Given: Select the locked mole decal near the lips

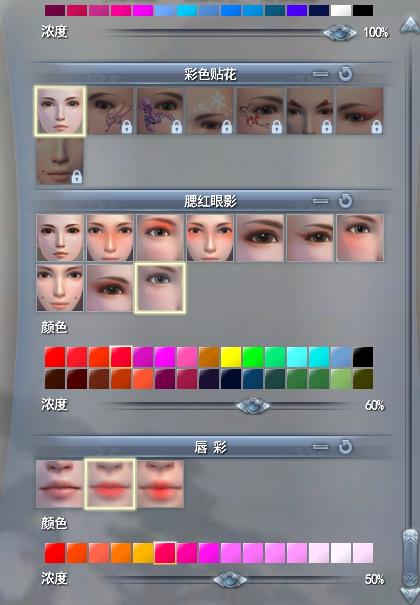Looking at the screenshot, I should tap(60, 161).
